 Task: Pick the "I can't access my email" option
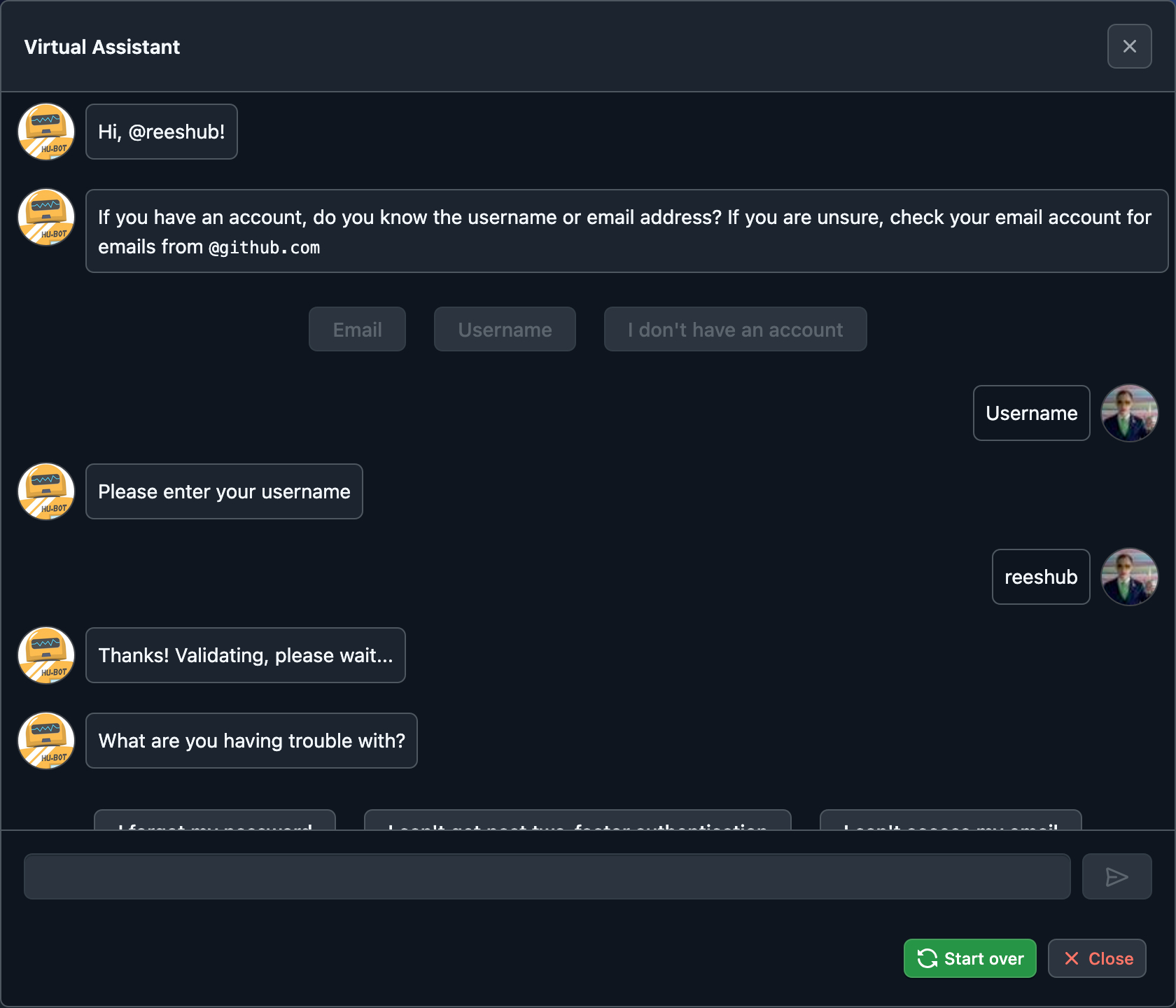click(951, 821)
